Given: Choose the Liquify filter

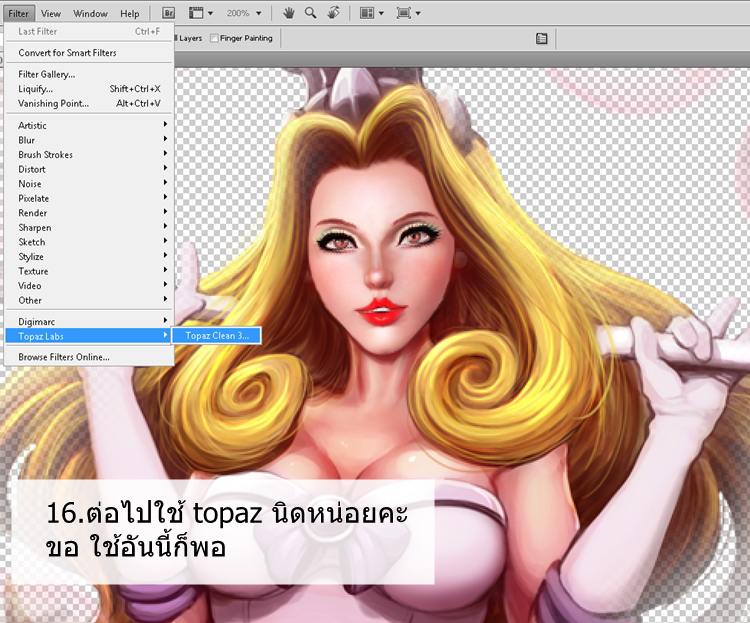Looking at the screenshot, I should click(89, 89).
